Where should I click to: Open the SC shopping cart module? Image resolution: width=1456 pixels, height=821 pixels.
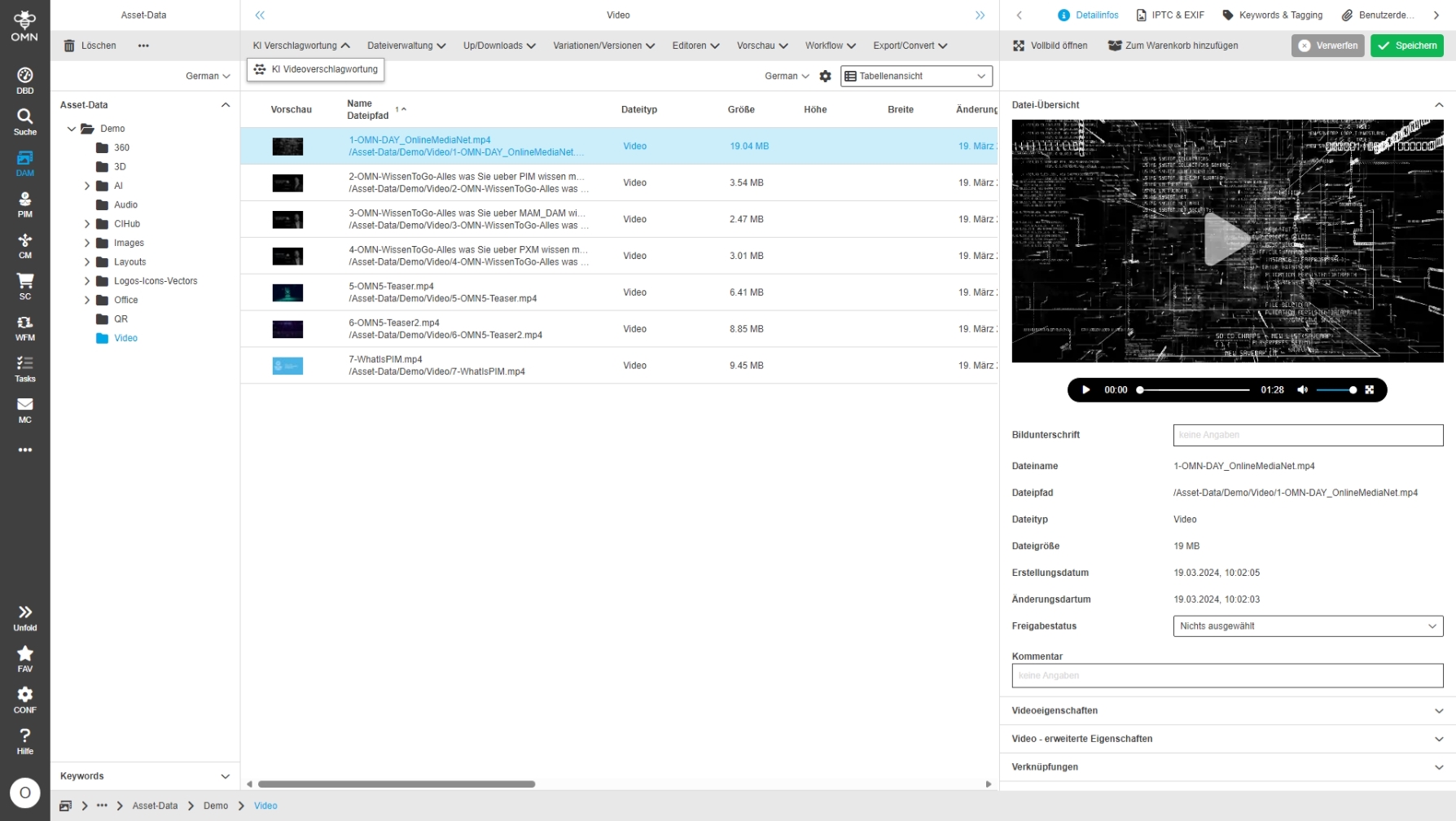pyautogui.click(x=24, y=287)
